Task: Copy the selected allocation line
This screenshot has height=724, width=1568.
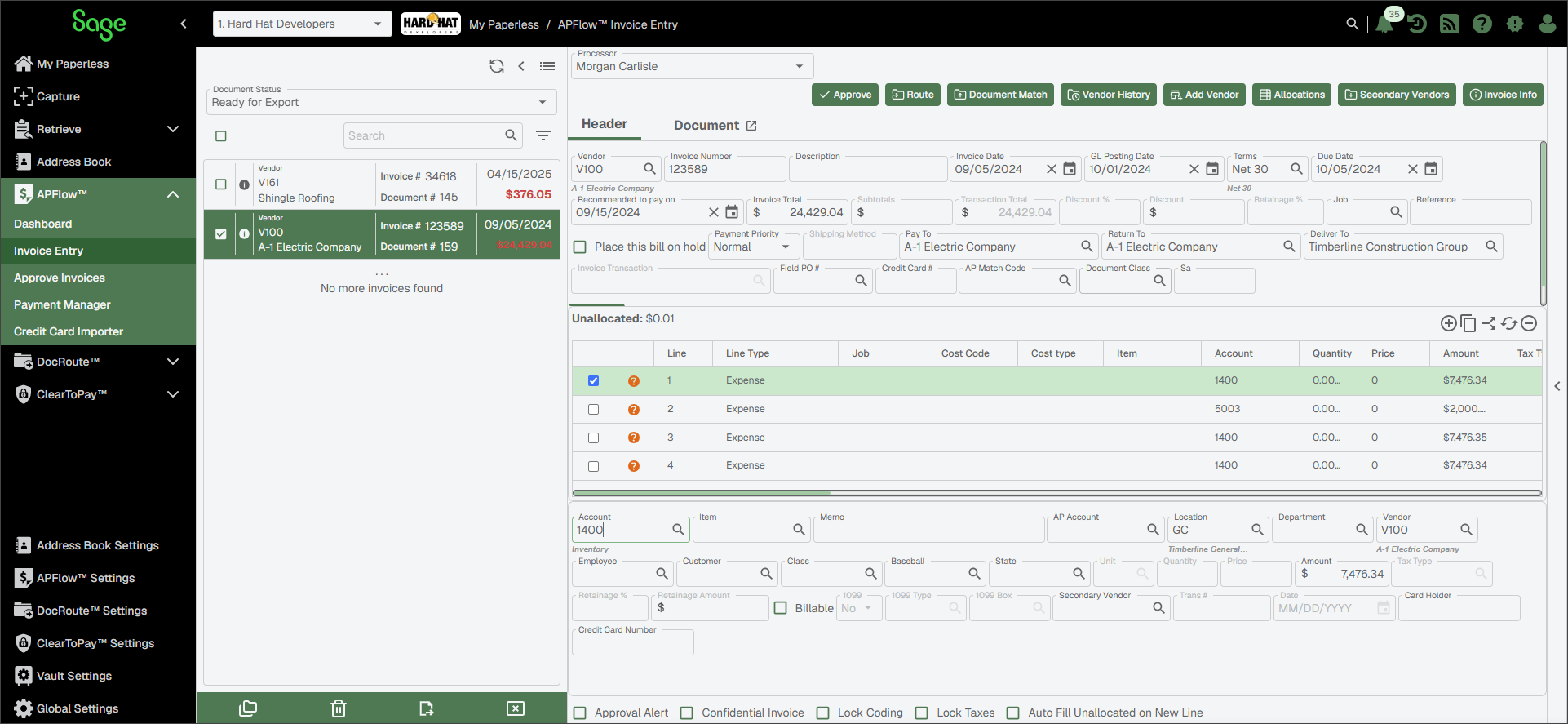Action: click(1468, 323)
